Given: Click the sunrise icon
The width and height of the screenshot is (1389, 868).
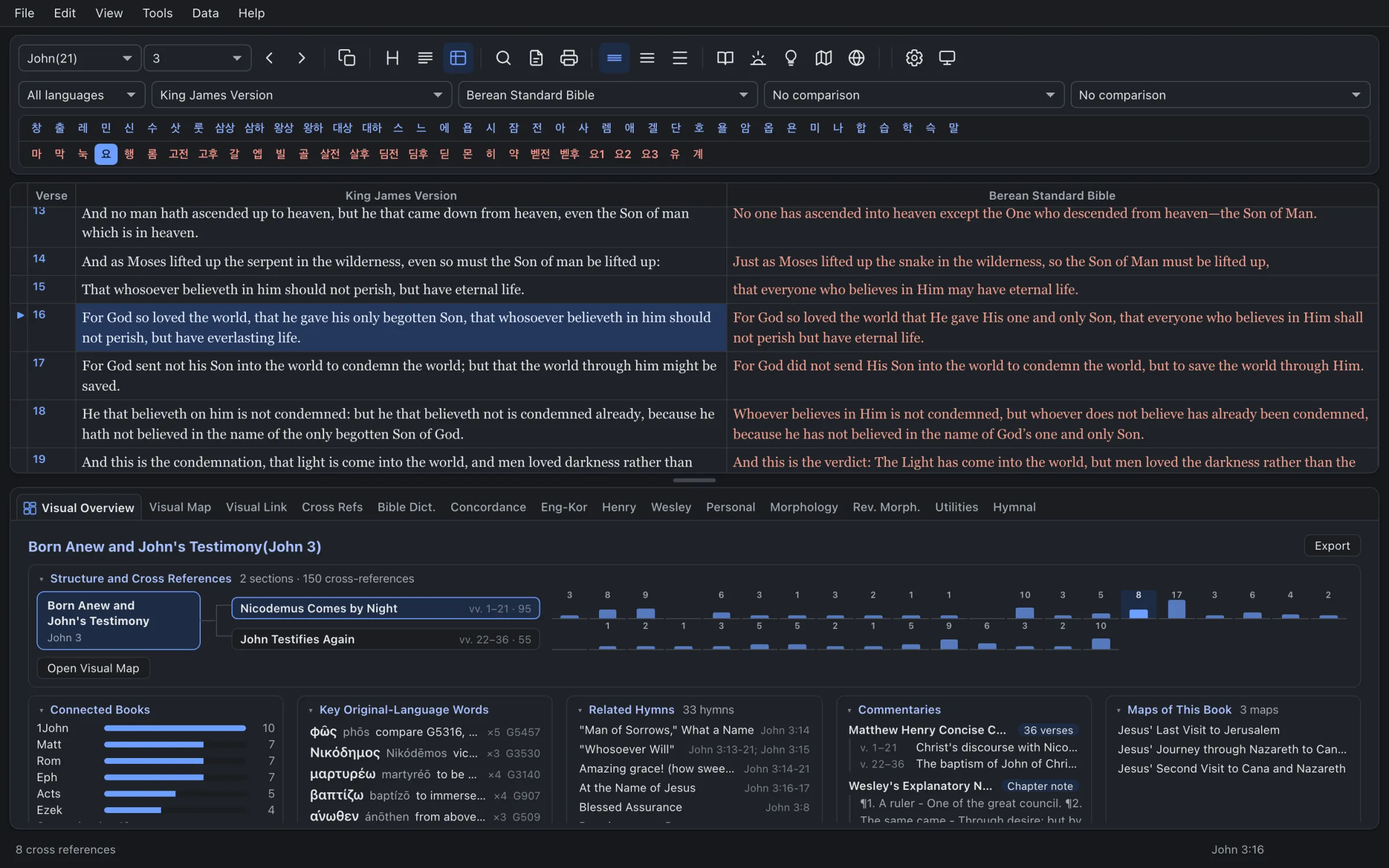Looking at the screenshot, I should click(758, 58).
